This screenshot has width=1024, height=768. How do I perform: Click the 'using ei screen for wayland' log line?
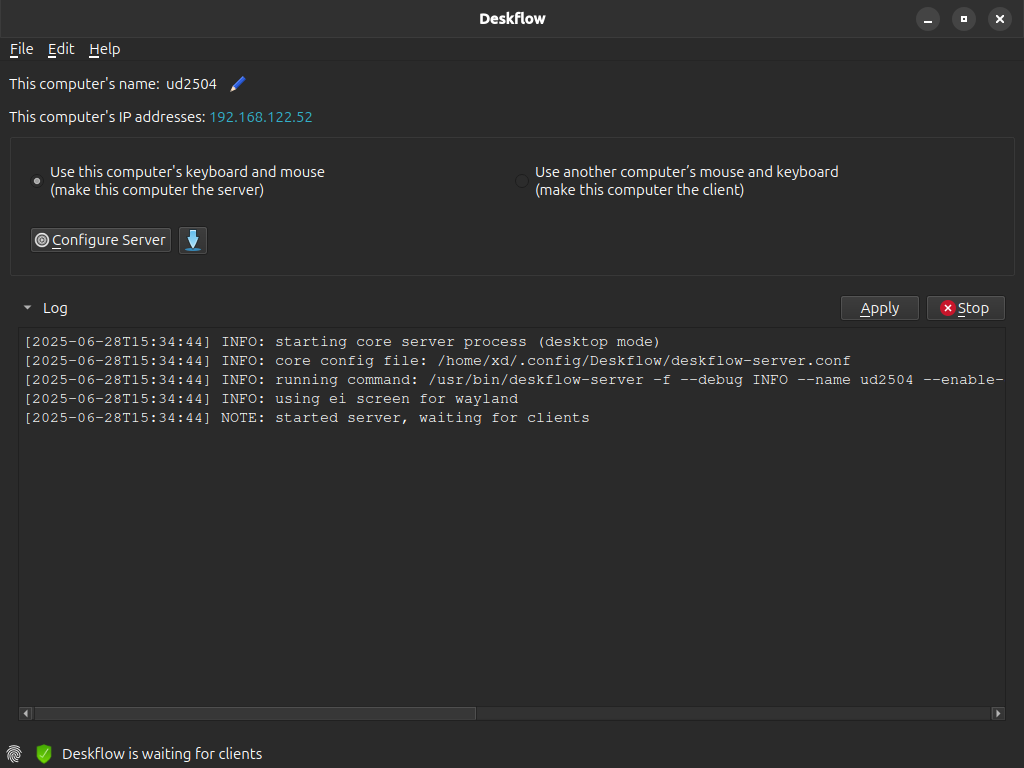(x=271, y=399)
